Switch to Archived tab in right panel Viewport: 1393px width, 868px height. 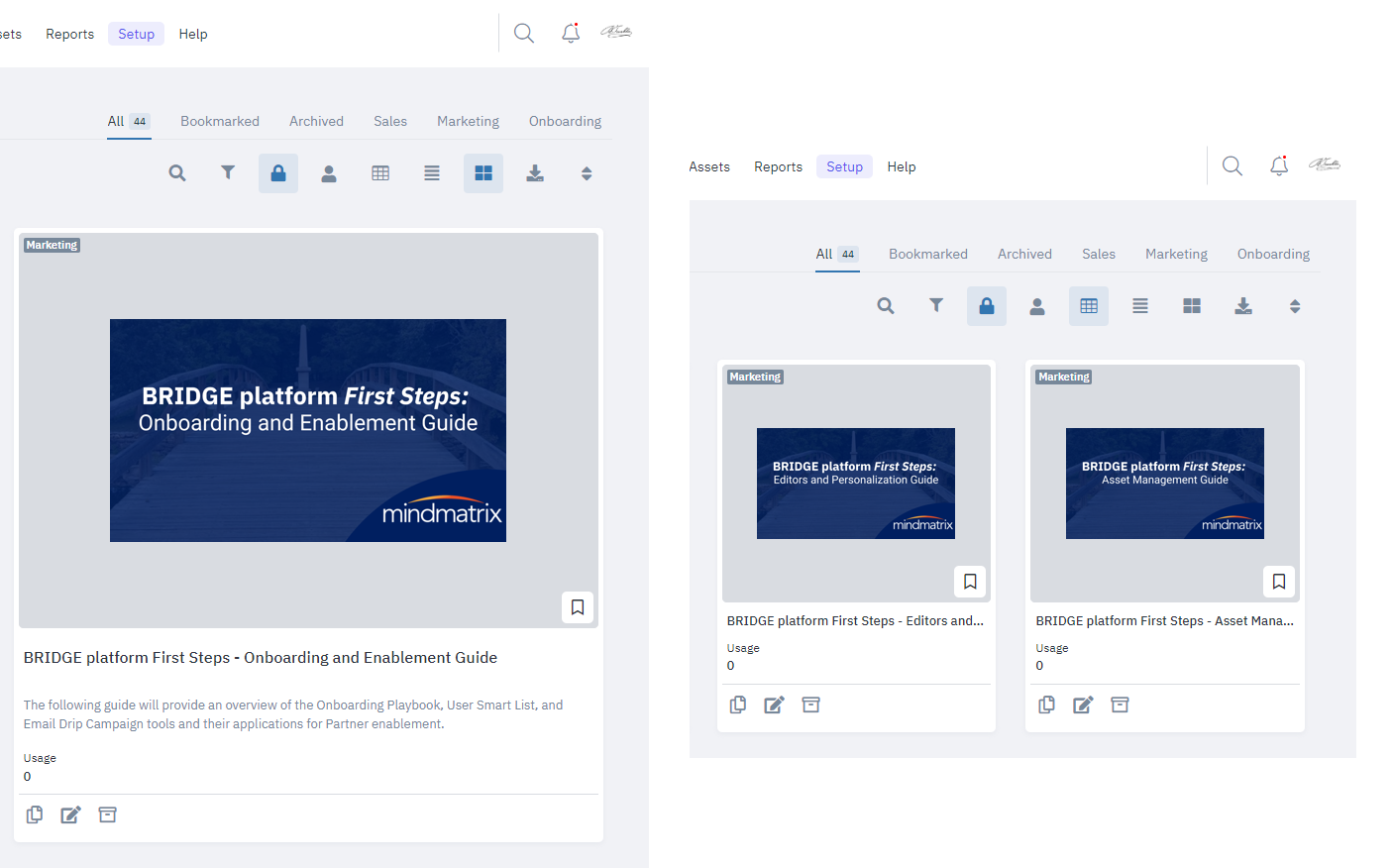pyautogui.click(x=1025, y=254)
